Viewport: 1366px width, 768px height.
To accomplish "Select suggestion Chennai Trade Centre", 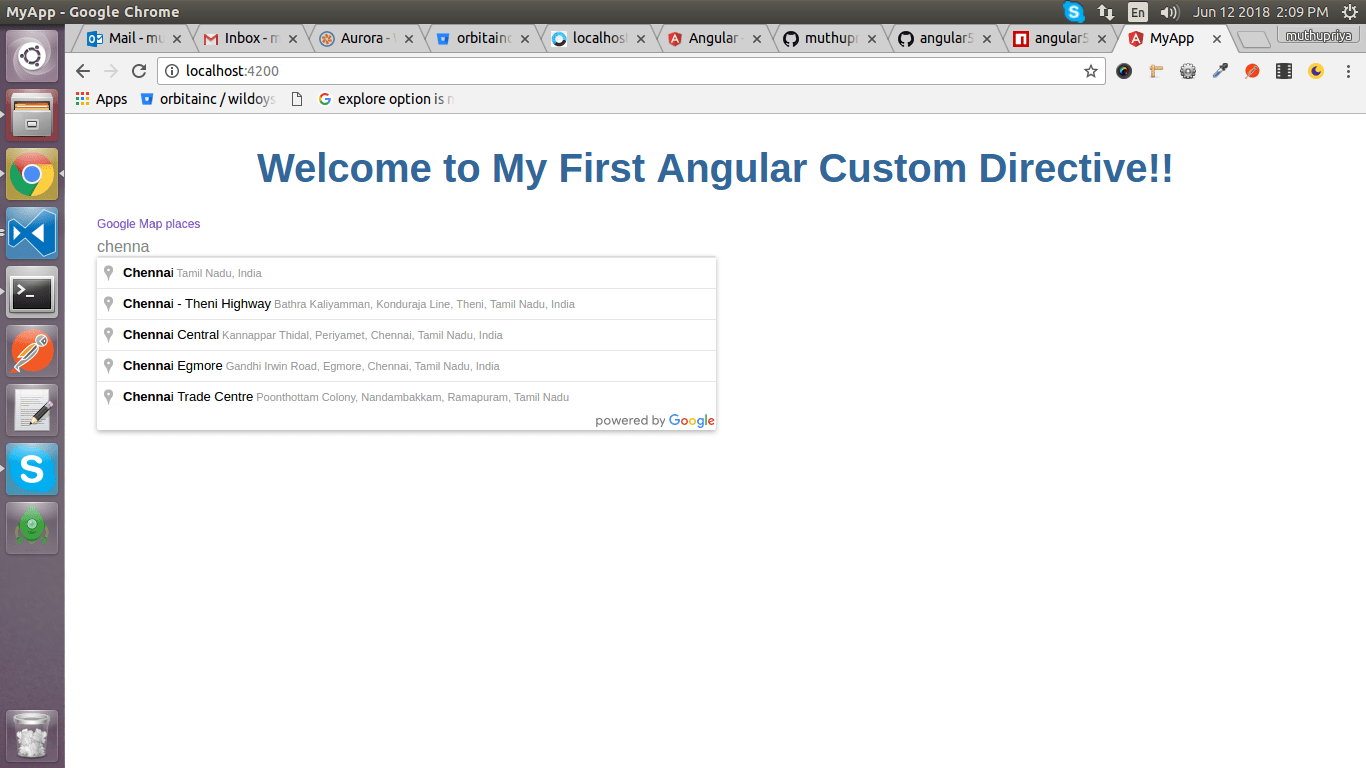I will [406, 397].
